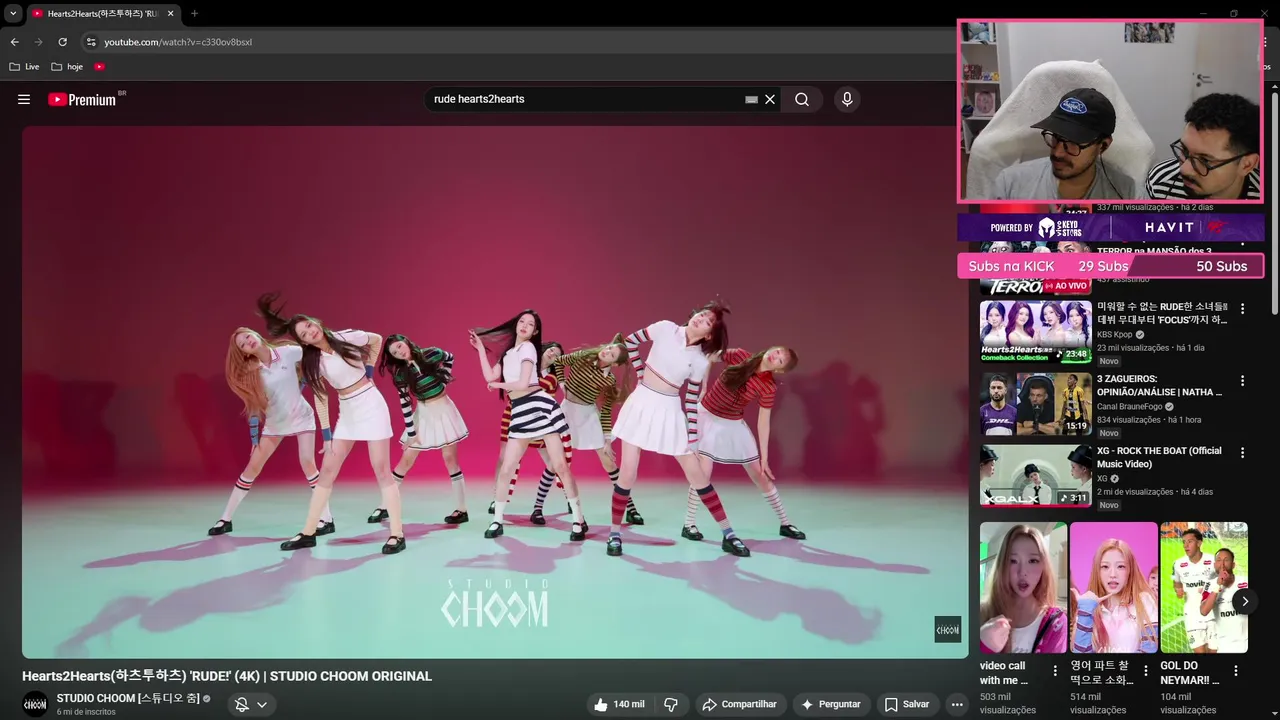Open KBS Kpop channel name

pyautogui.click(x=1115, y=334)
